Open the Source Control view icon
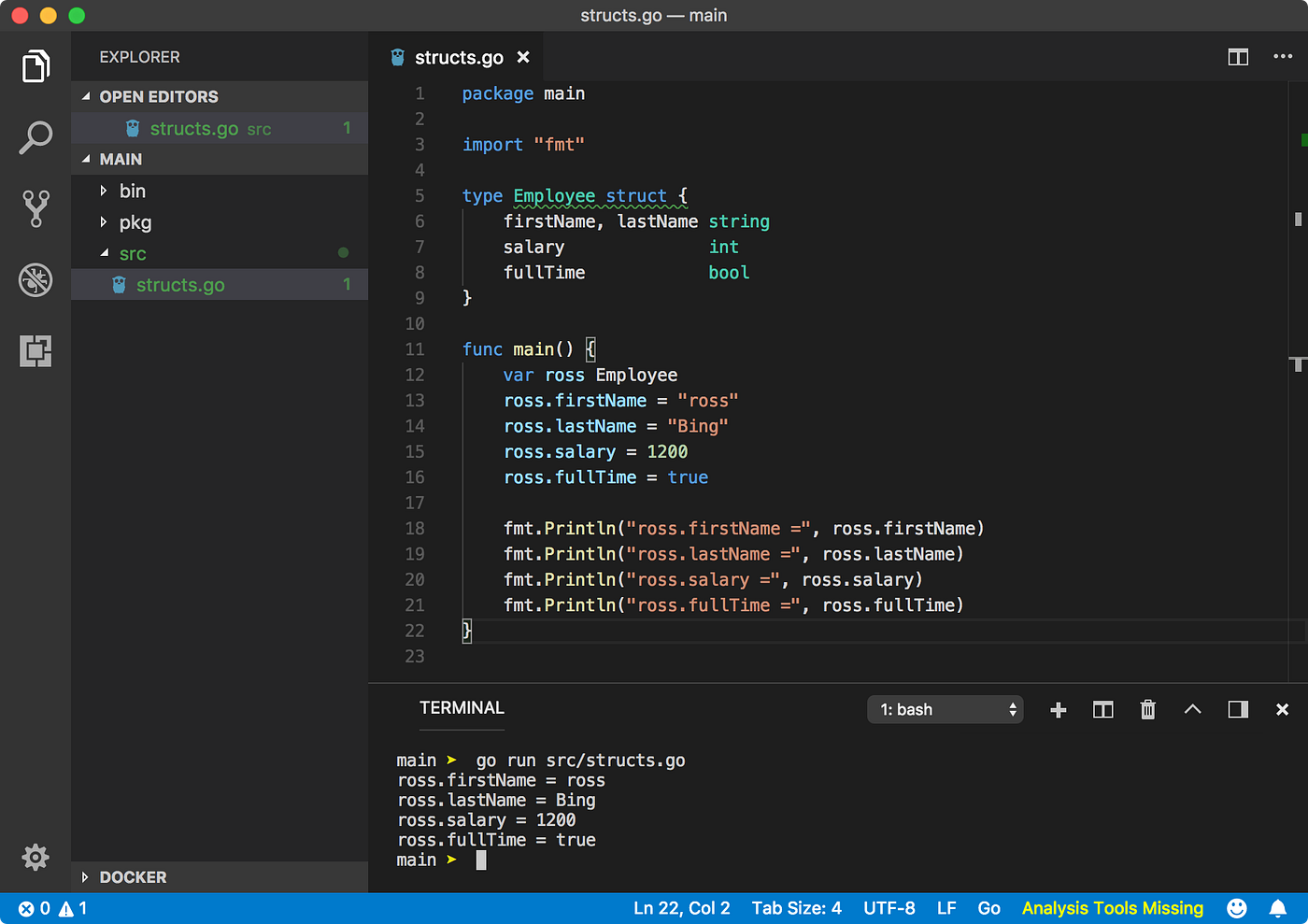The width and height of the screenshot is (1308, 924). click(36, 208)
